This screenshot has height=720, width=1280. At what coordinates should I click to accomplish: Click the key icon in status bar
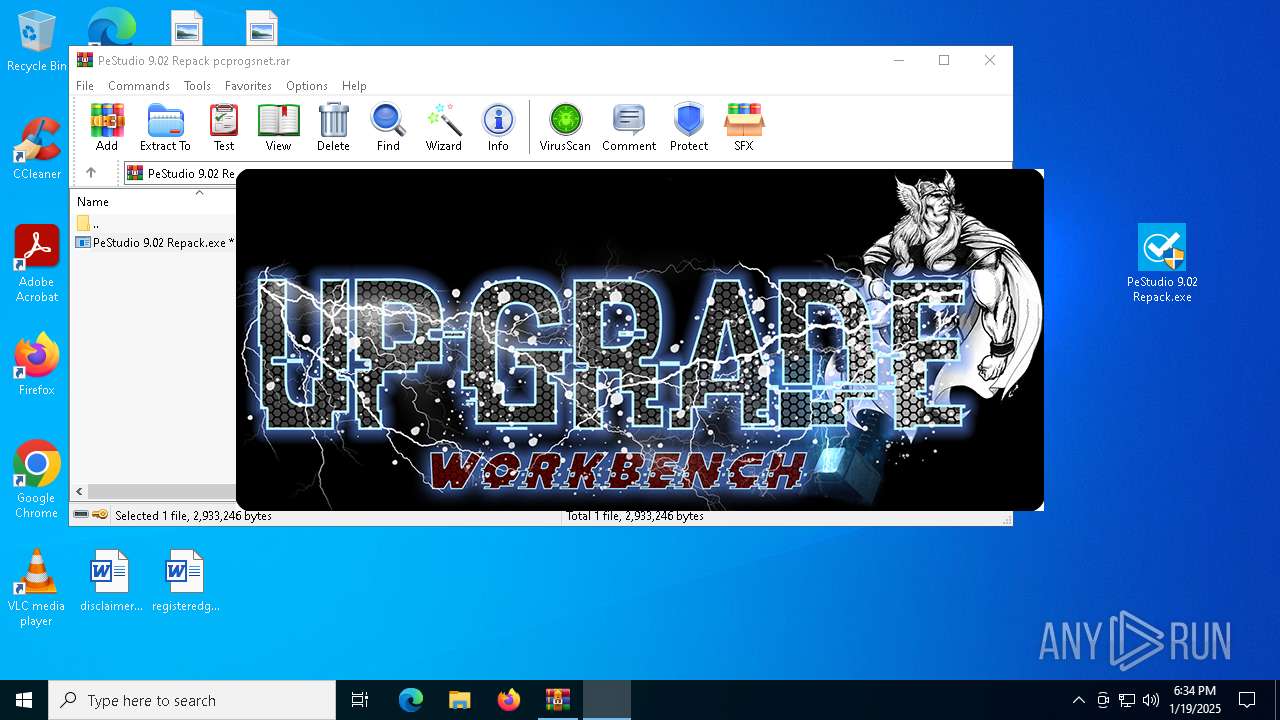click(100, 514)
